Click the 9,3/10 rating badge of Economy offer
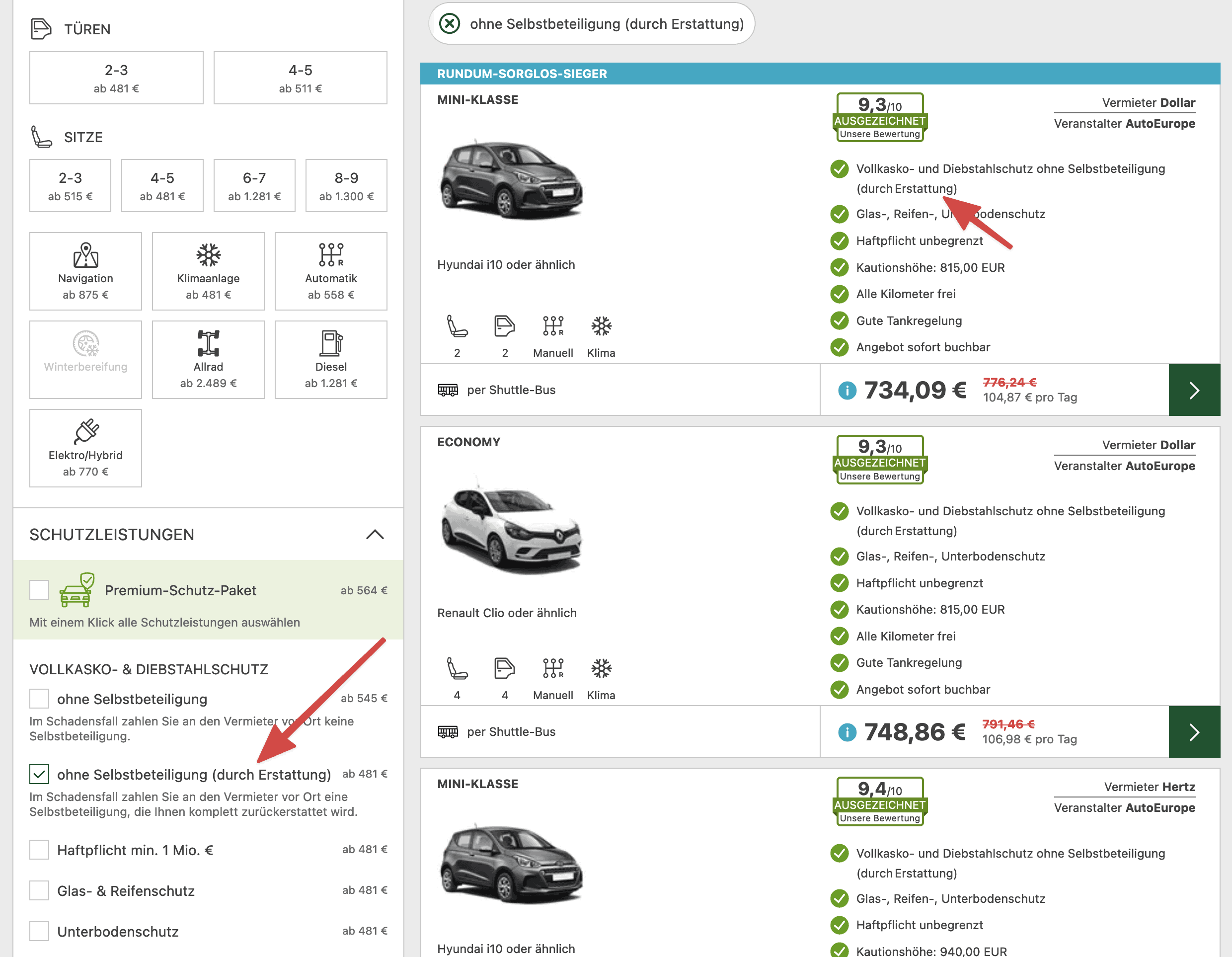Screen dimensions: 1232x957 pos(879,459)
